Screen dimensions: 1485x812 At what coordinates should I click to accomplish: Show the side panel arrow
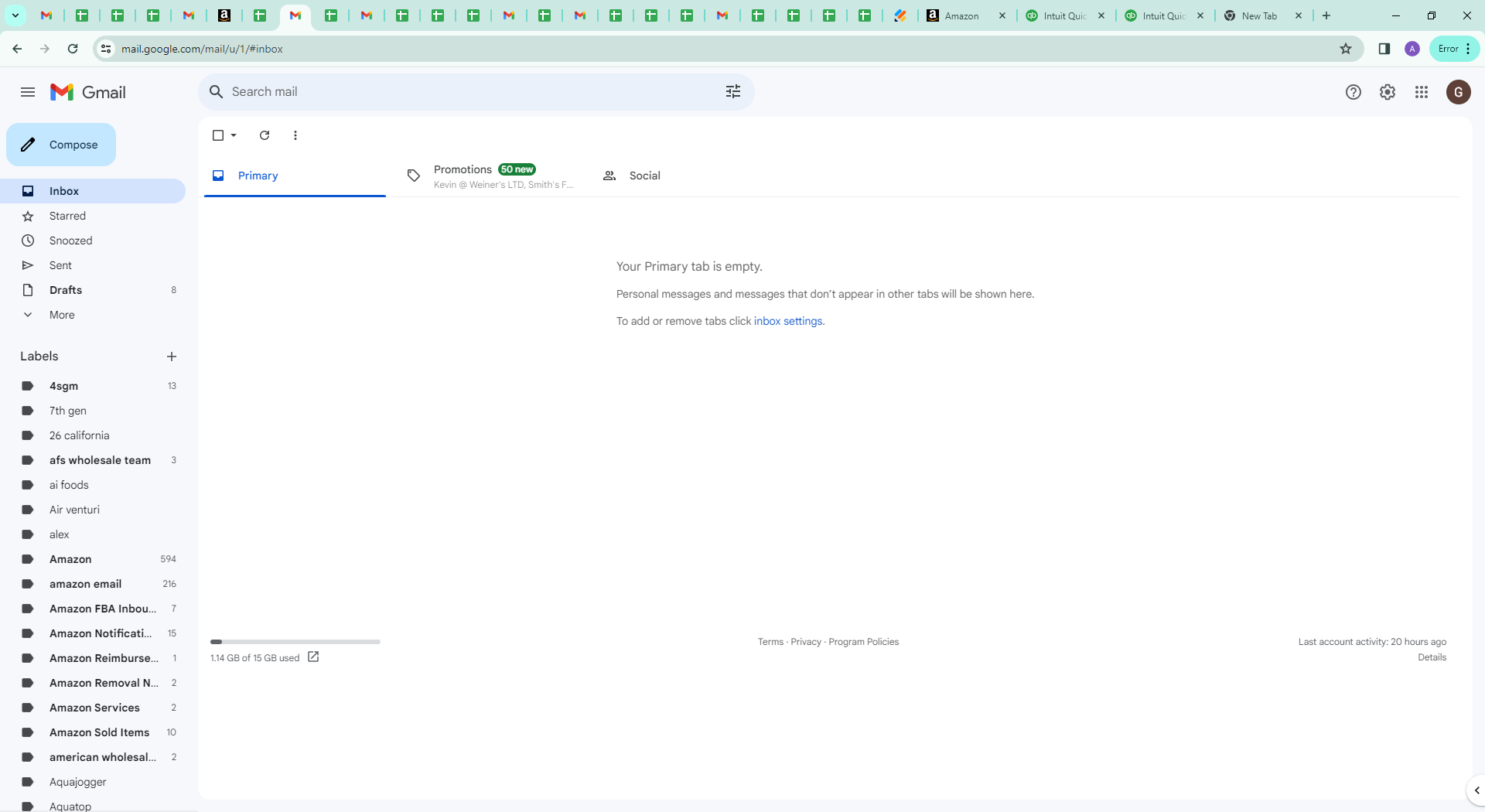(x=1476, y=790)
